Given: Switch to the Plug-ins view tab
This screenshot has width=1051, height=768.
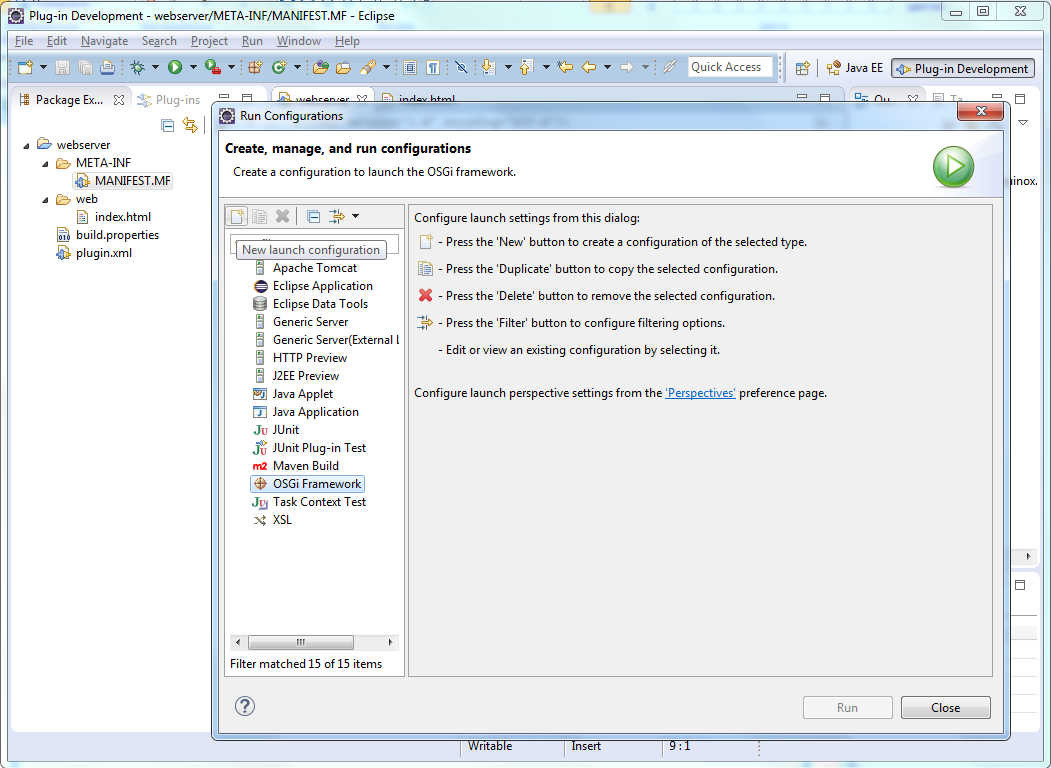Looking at the screenshot, I should (x=168, y=100).
